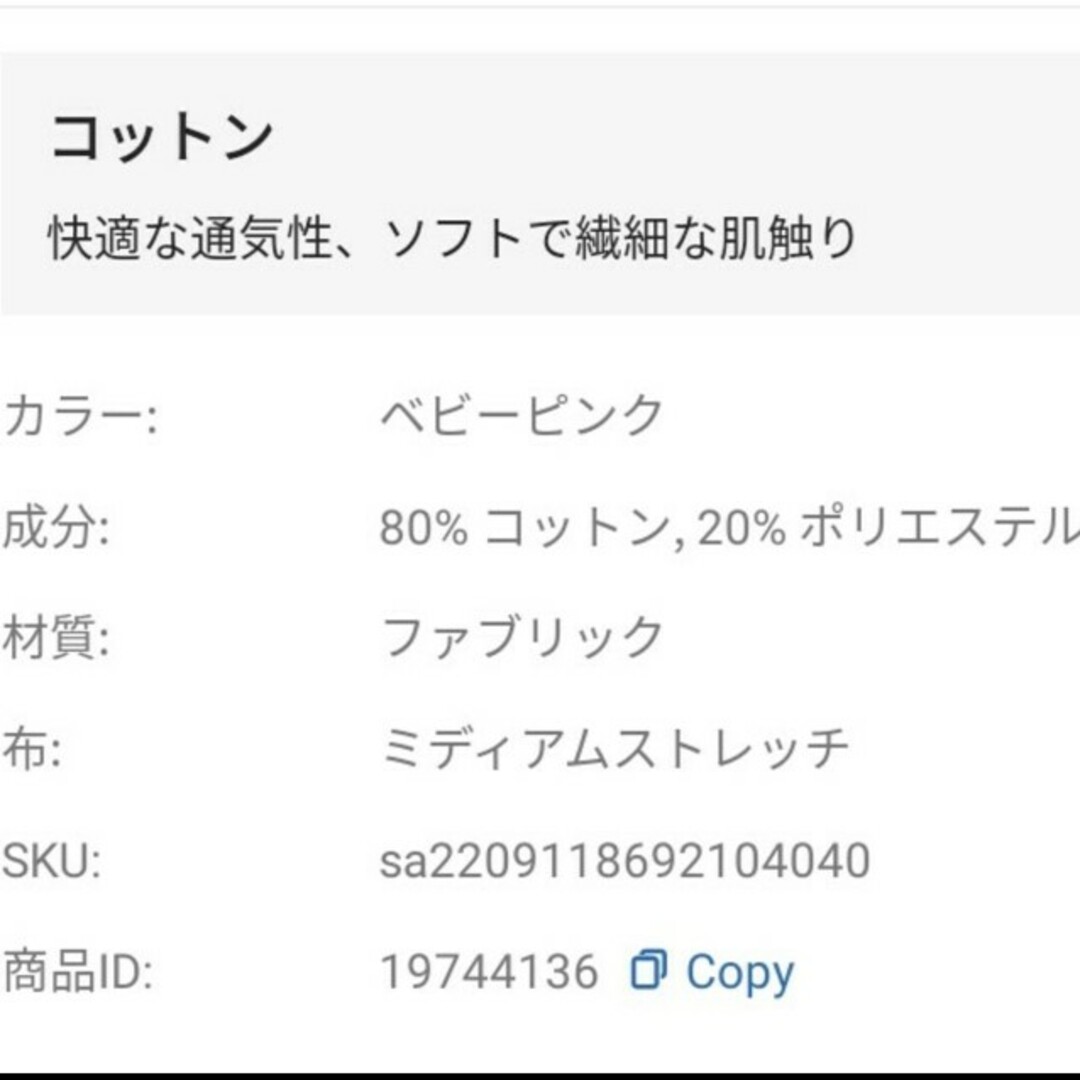Click the SKU value sa2209118692104040
1080x1080 pixels.
pos(625,861)
